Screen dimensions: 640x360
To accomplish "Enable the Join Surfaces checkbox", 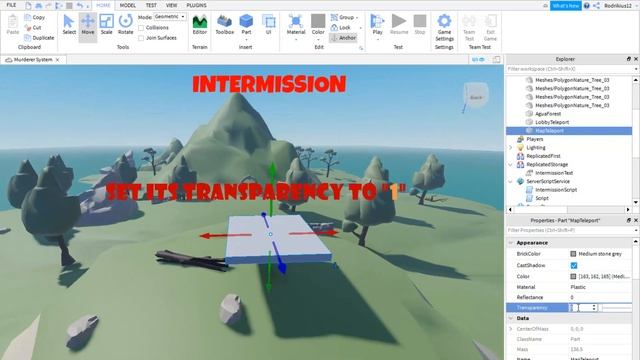I will click(x=141, y=38).
